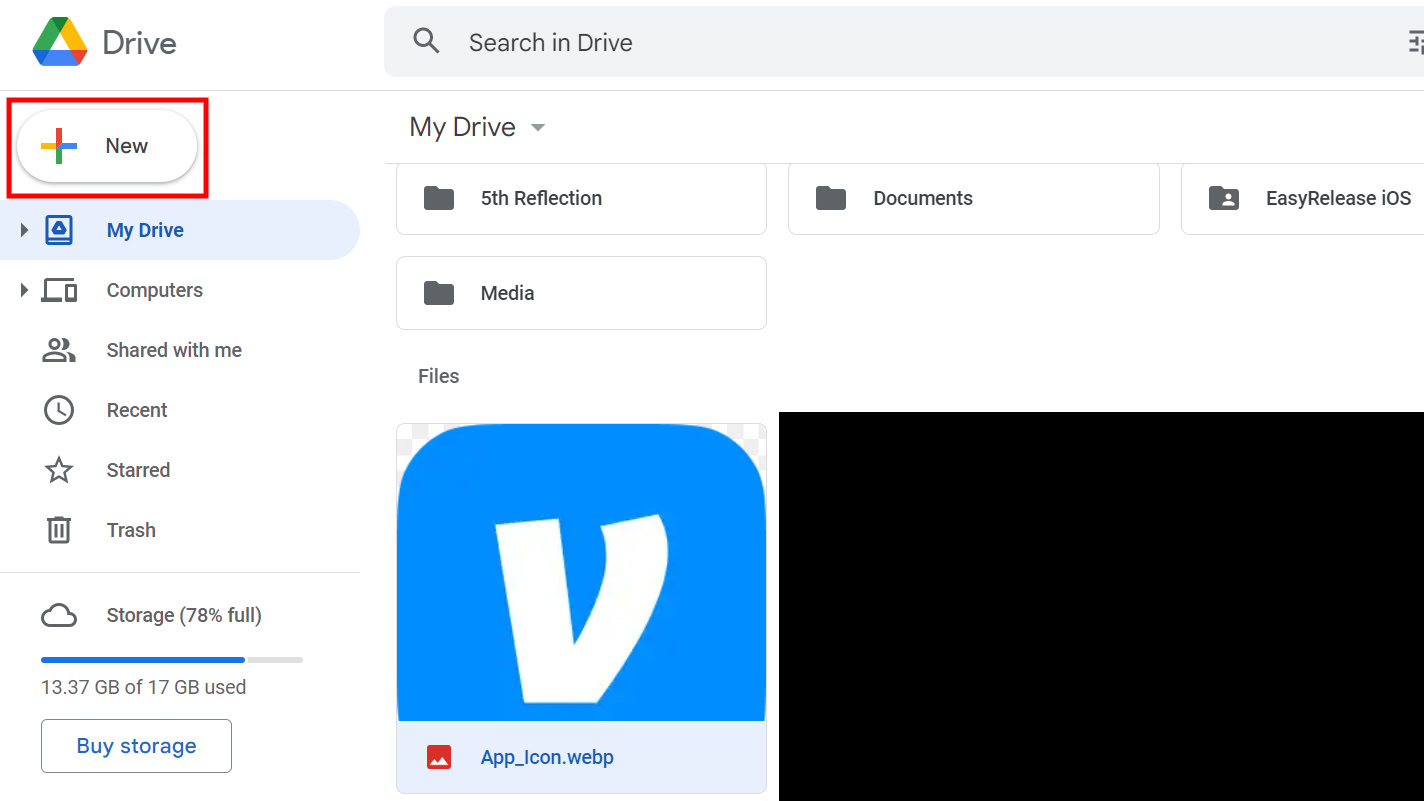This screenshot has width=1424, height=801.
Task: Click the Storage cloud icon
Action: [59, 616]
